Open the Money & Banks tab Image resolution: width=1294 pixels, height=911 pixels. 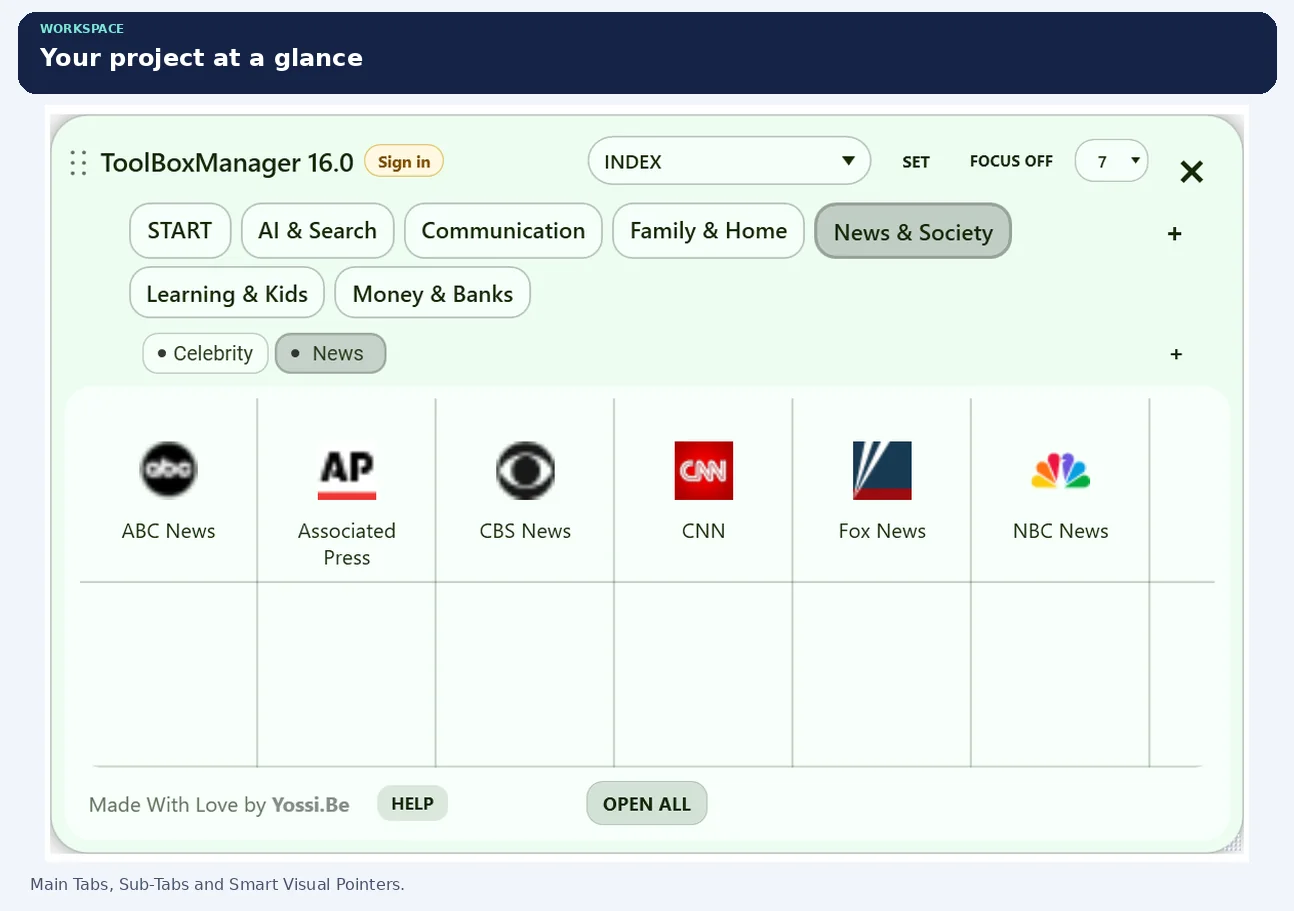coord(432,294)
